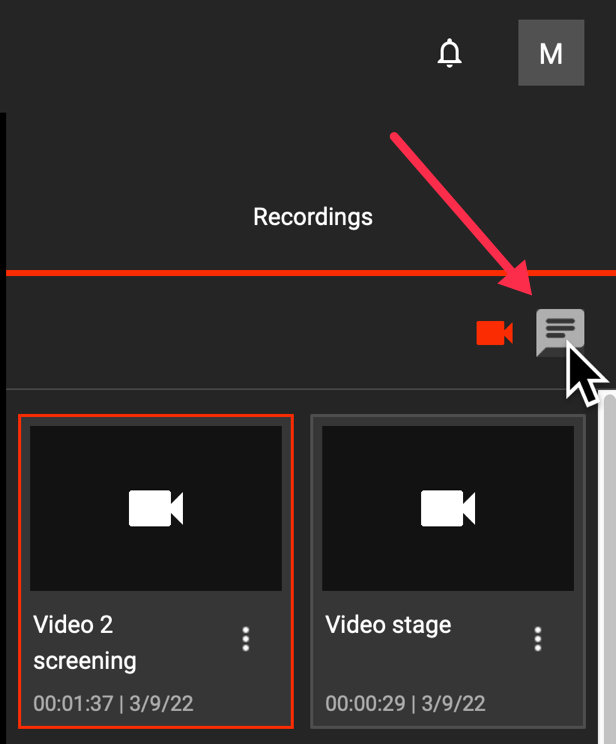Open the notifications bell
Screen dimensions: 616x744
coord(449,53)
